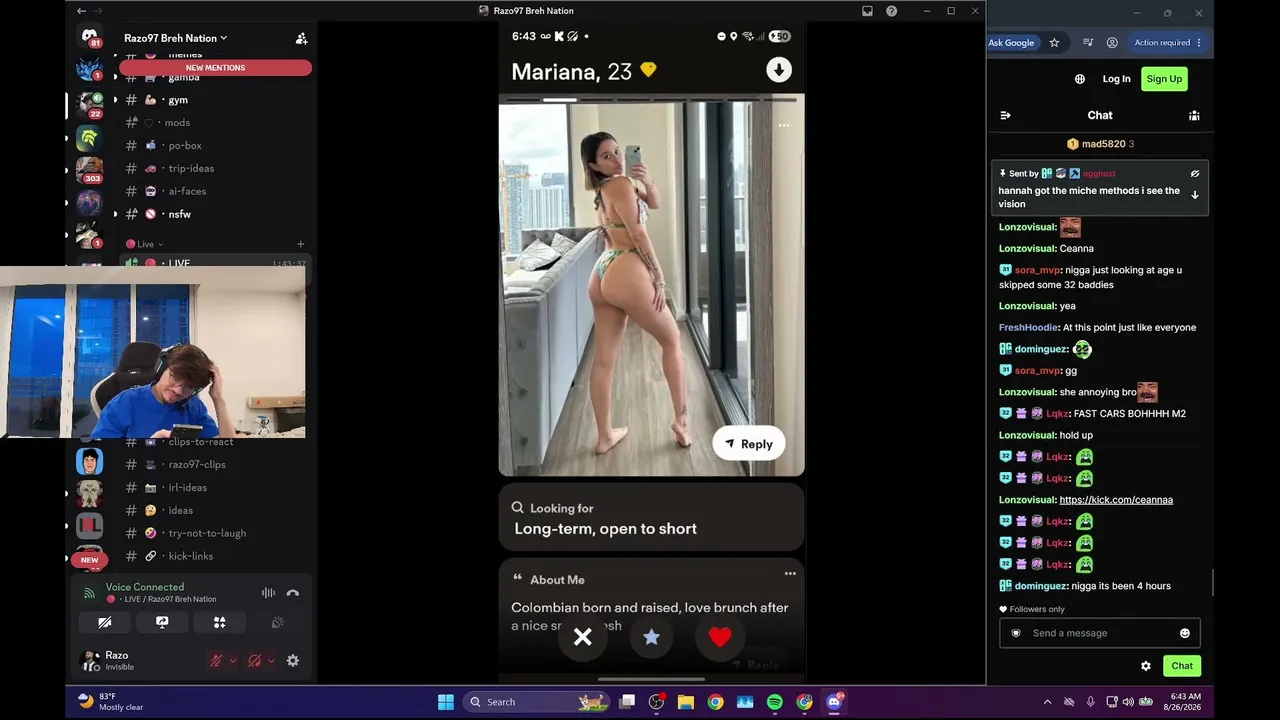The height and width of the screenshot is (720, 1280).
Task: Open Discord User Settings gear
Action: 293,661
